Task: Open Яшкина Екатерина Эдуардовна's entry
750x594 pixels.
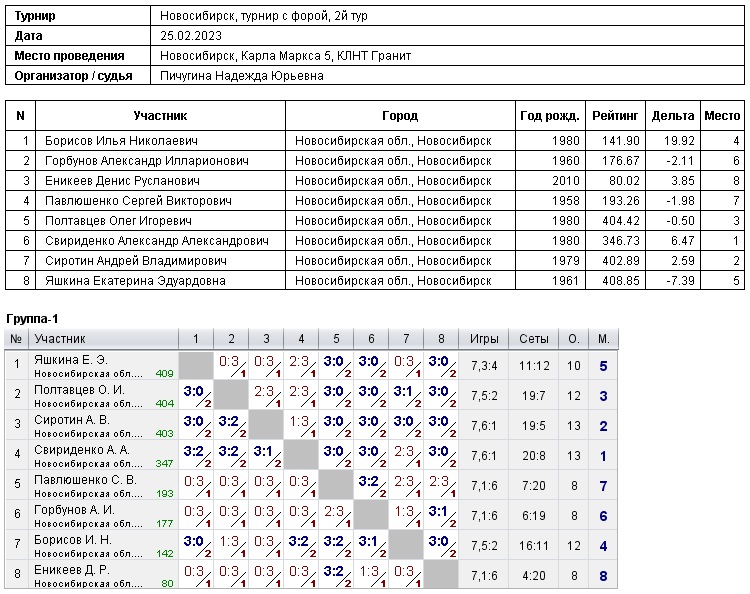Action: [x=135, y=281]
